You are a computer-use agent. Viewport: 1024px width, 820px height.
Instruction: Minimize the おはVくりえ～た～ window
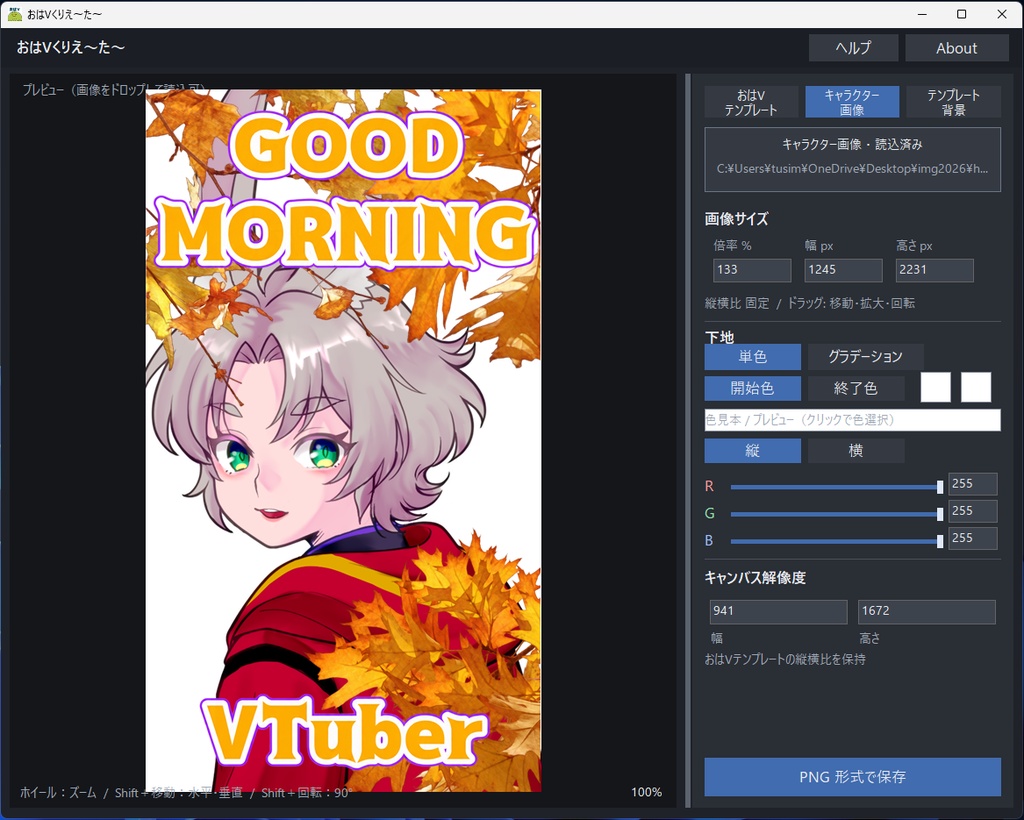point(922,14)
